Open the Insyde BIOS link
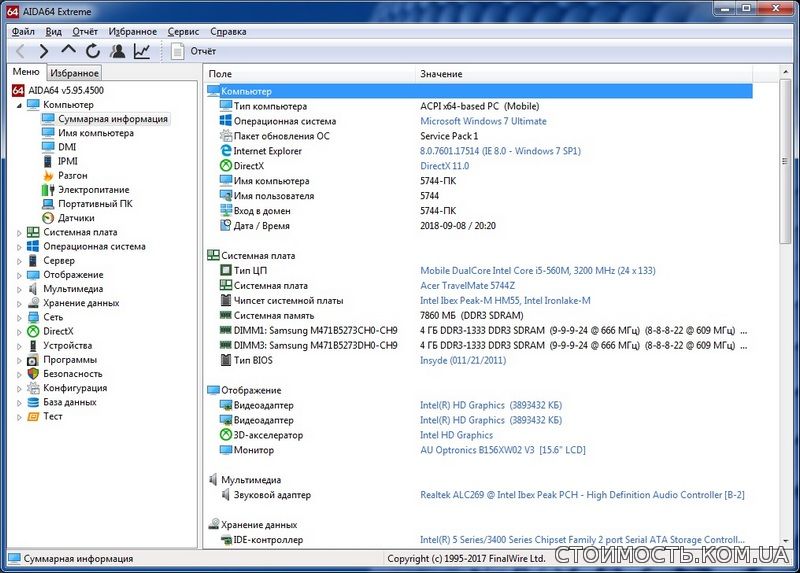 [x=463, y=360]
